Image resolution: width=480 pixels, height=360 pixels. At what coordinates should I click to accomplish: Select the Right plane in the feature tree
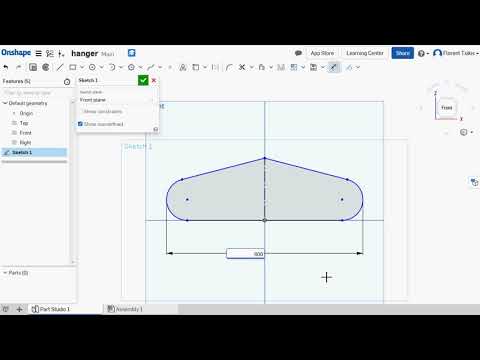click(x=25, y=142)
